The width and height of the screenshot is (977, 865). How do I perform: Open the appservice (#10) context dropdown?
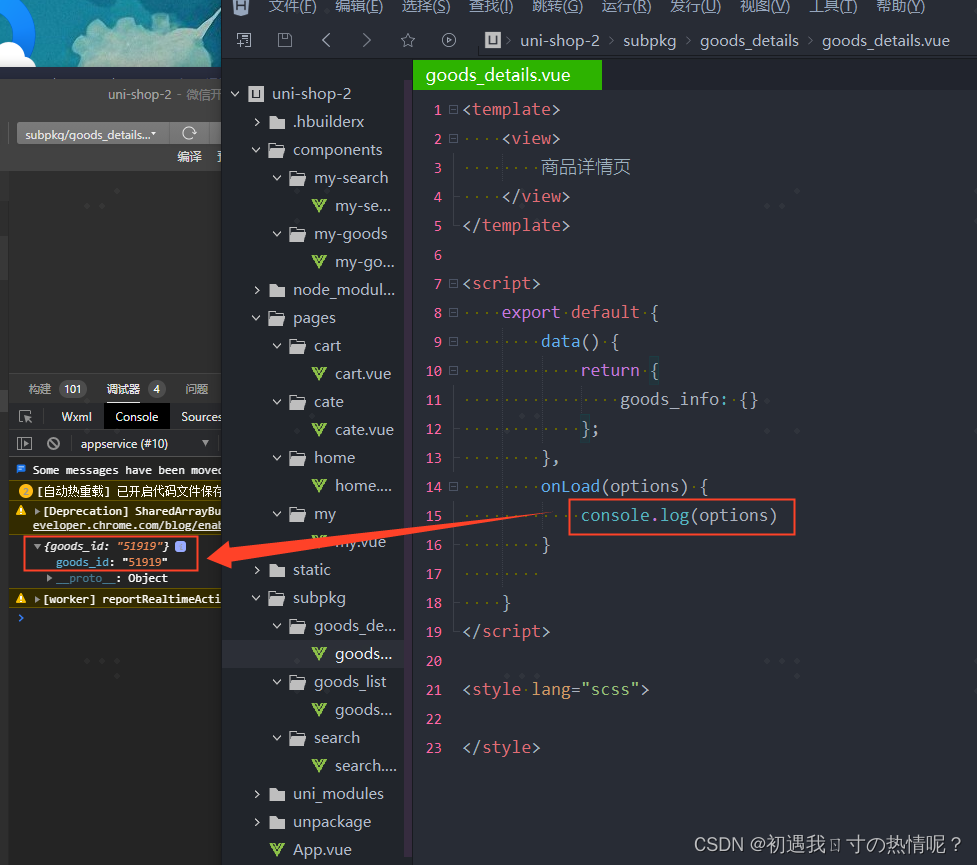pos(145,444)
